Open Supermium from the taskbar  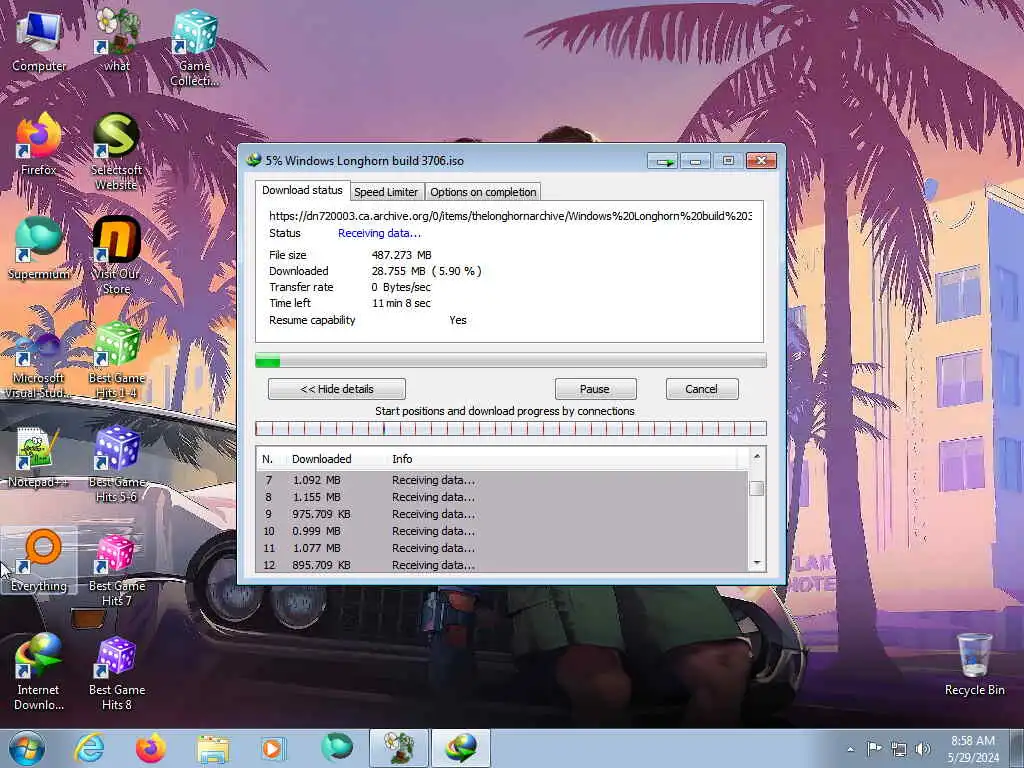coord(336,748)
